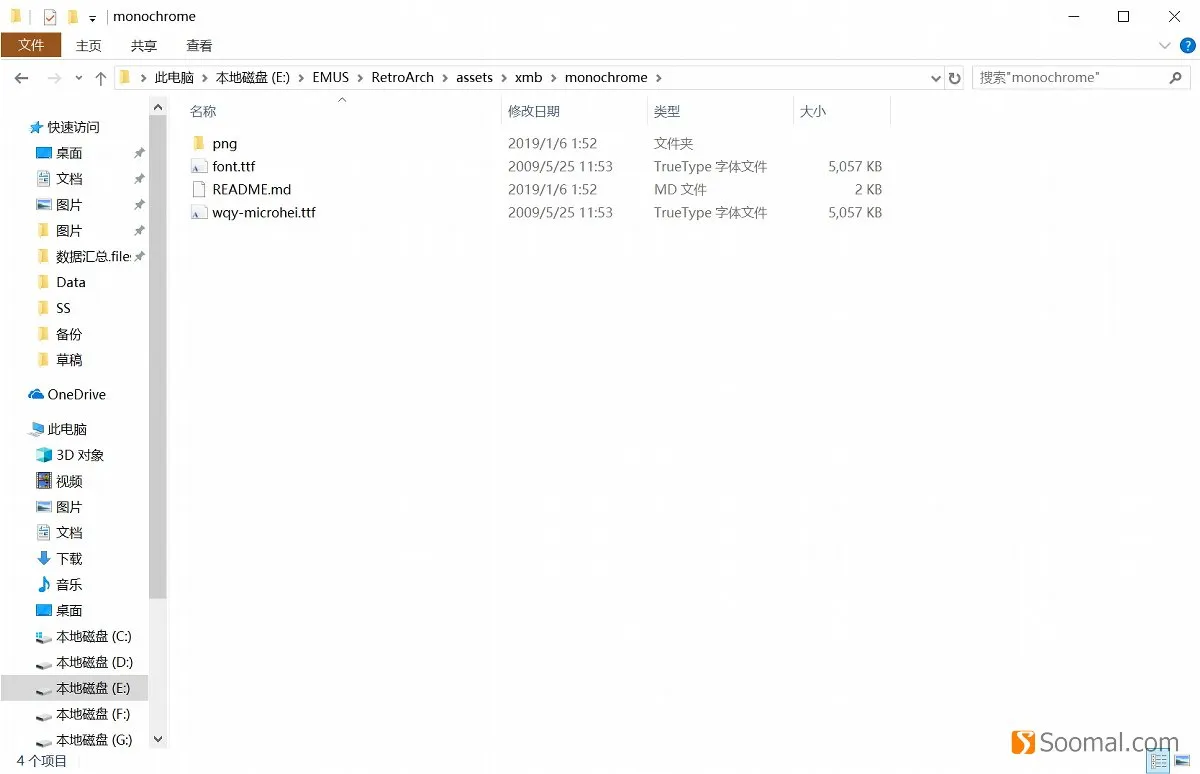Click assets in the address breadcrumb

[x=475, y=78]
